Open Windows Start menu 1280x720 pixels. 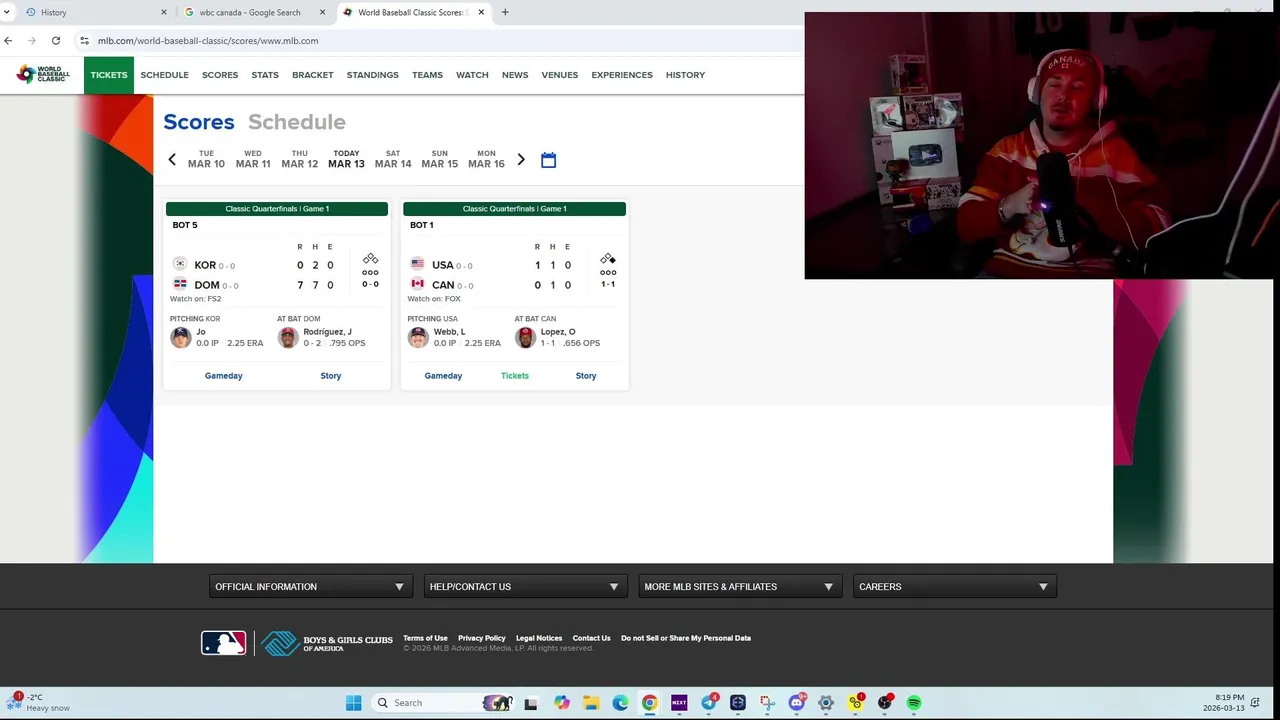pyautogui.click(x=353, y=703)
